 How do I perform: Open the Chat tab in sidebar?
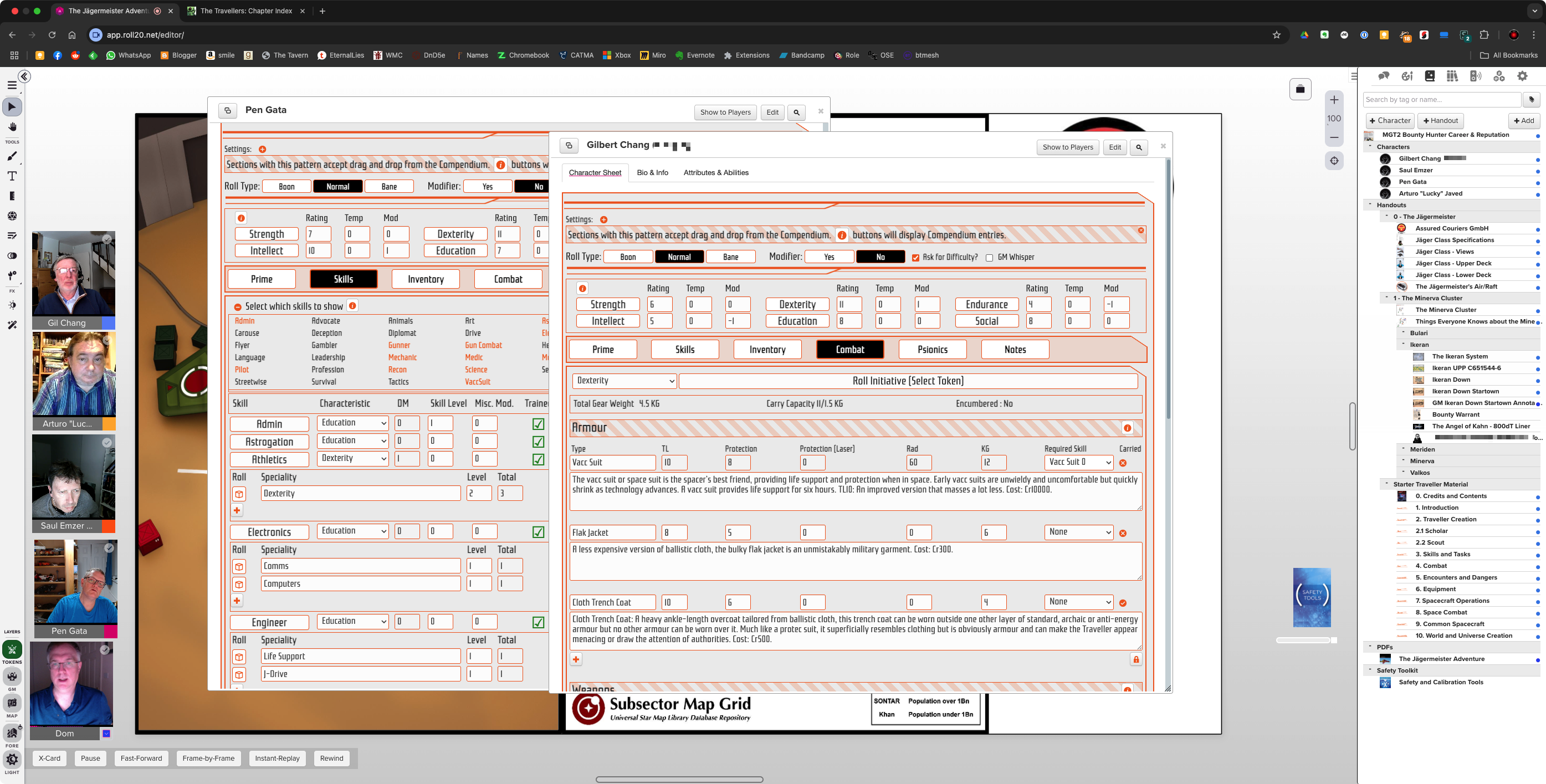[x=1384, y=76]
